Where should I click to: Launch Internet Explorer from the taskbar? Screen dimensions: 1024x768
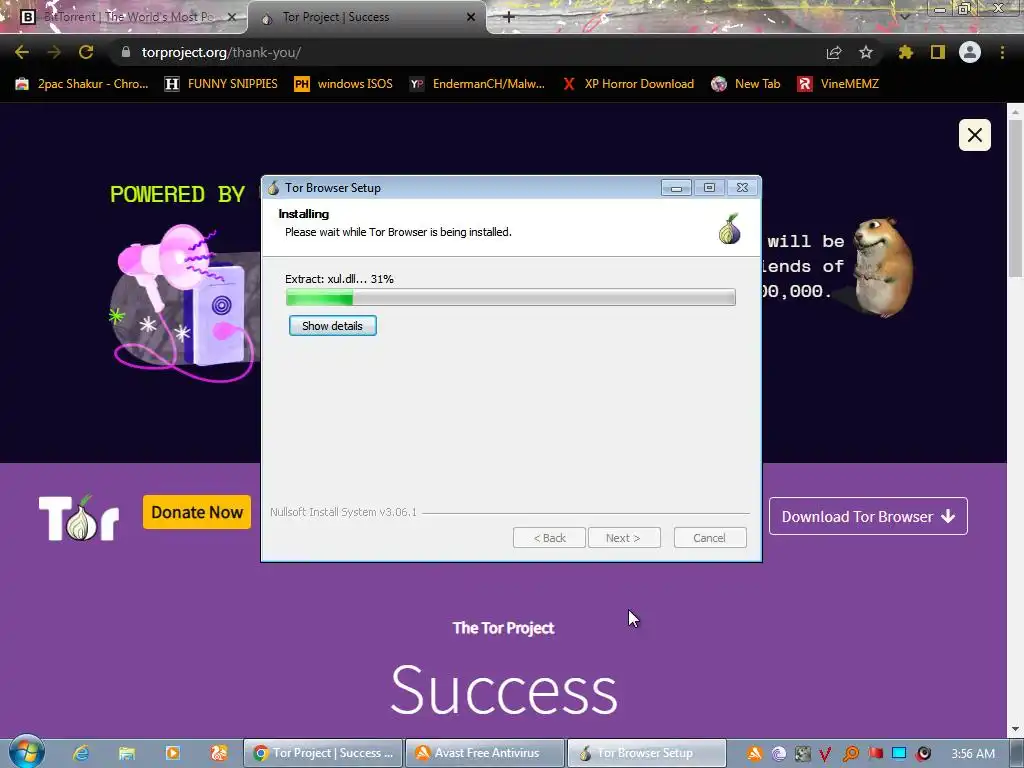click(x=80, y=753)
